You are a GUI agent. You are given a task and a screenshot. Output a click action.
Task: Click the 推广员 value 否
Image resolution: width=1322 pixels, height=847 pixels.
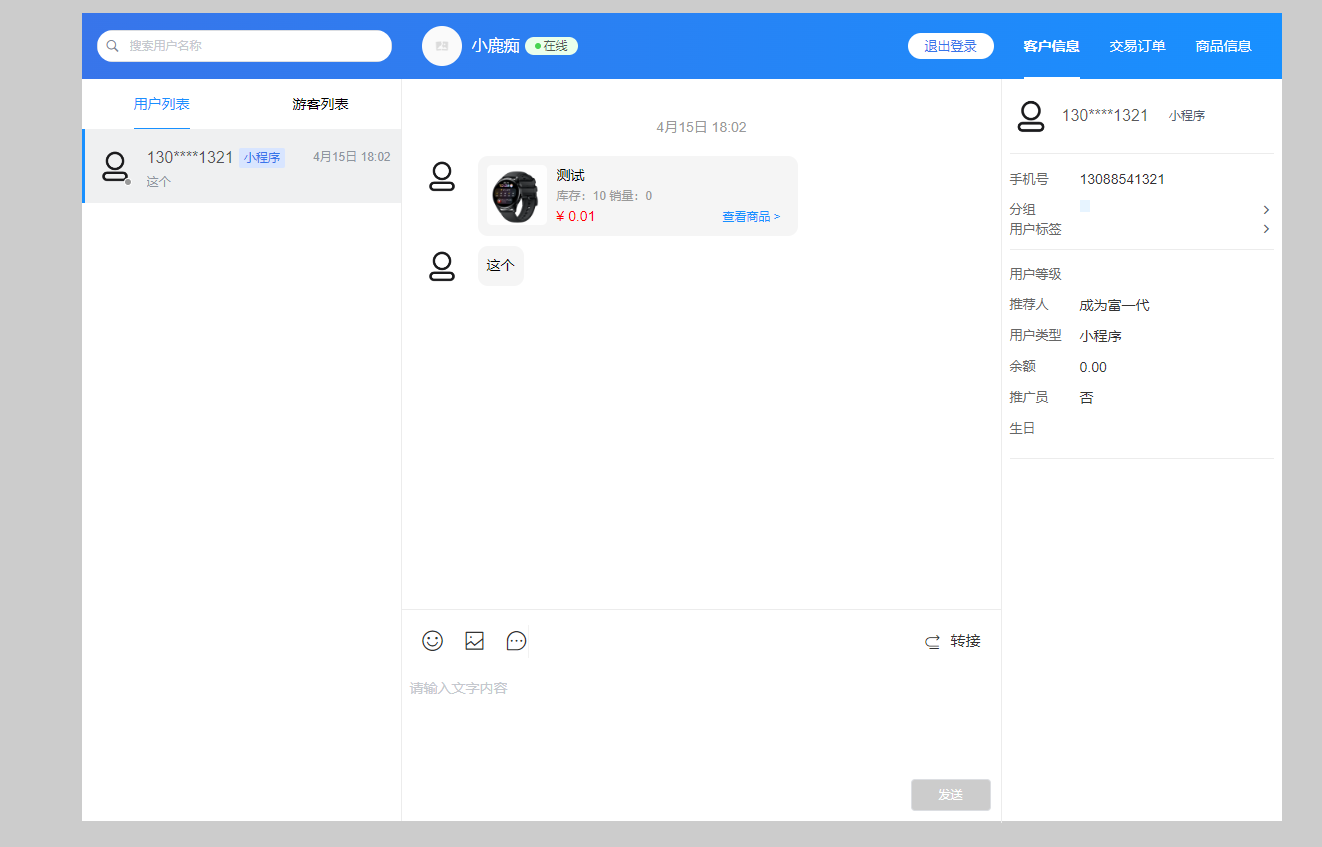tap(1086, 398)
